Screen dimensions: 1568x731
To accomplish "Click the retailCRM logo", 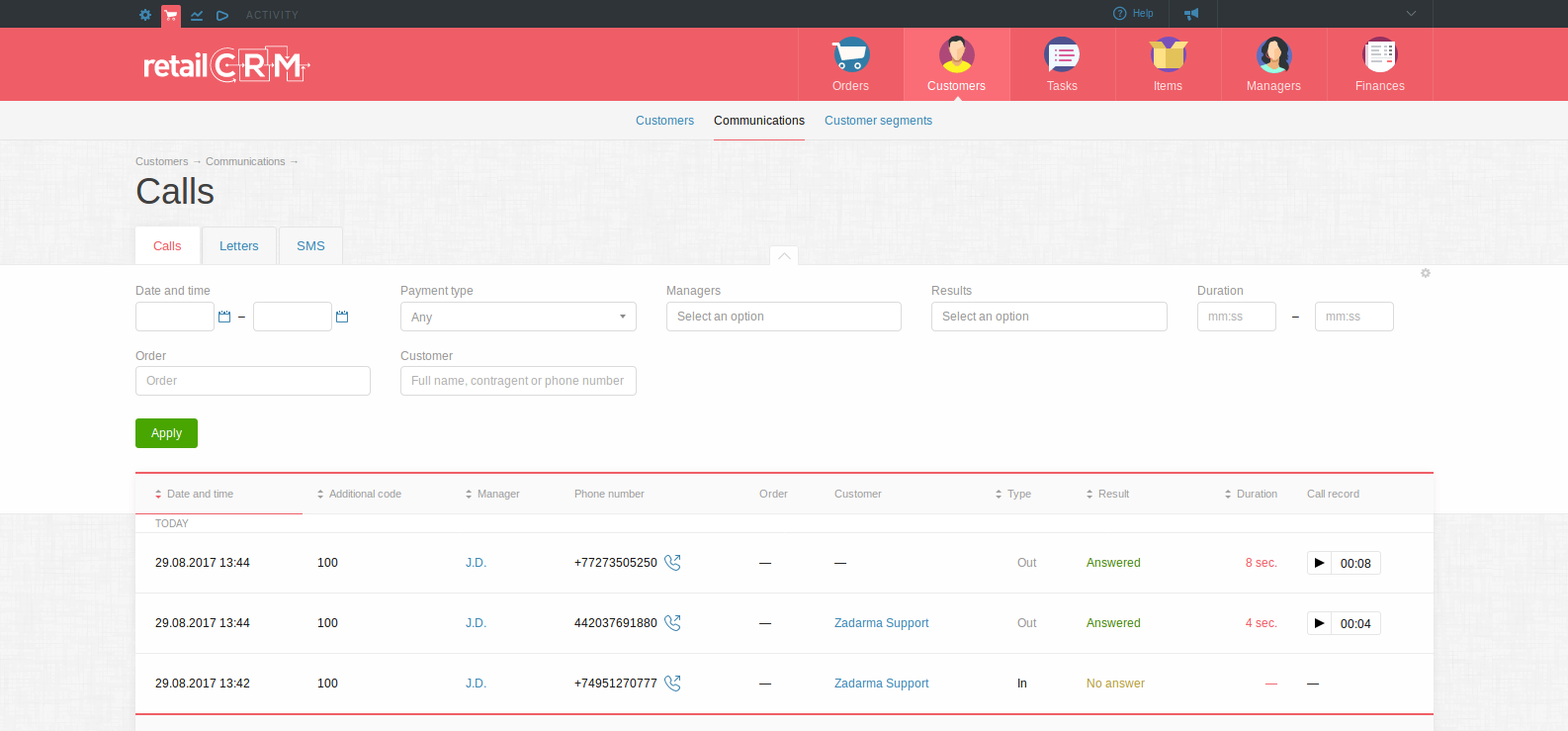I will tap(226, 65).
